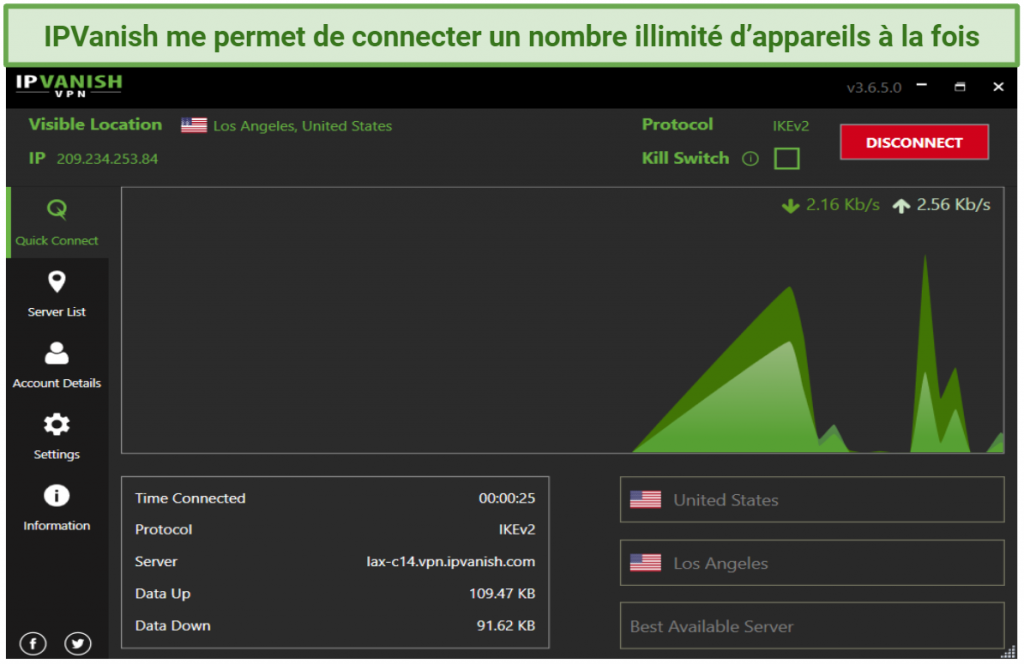
Task: Close the IPVanish window
Action: point(998,86)
